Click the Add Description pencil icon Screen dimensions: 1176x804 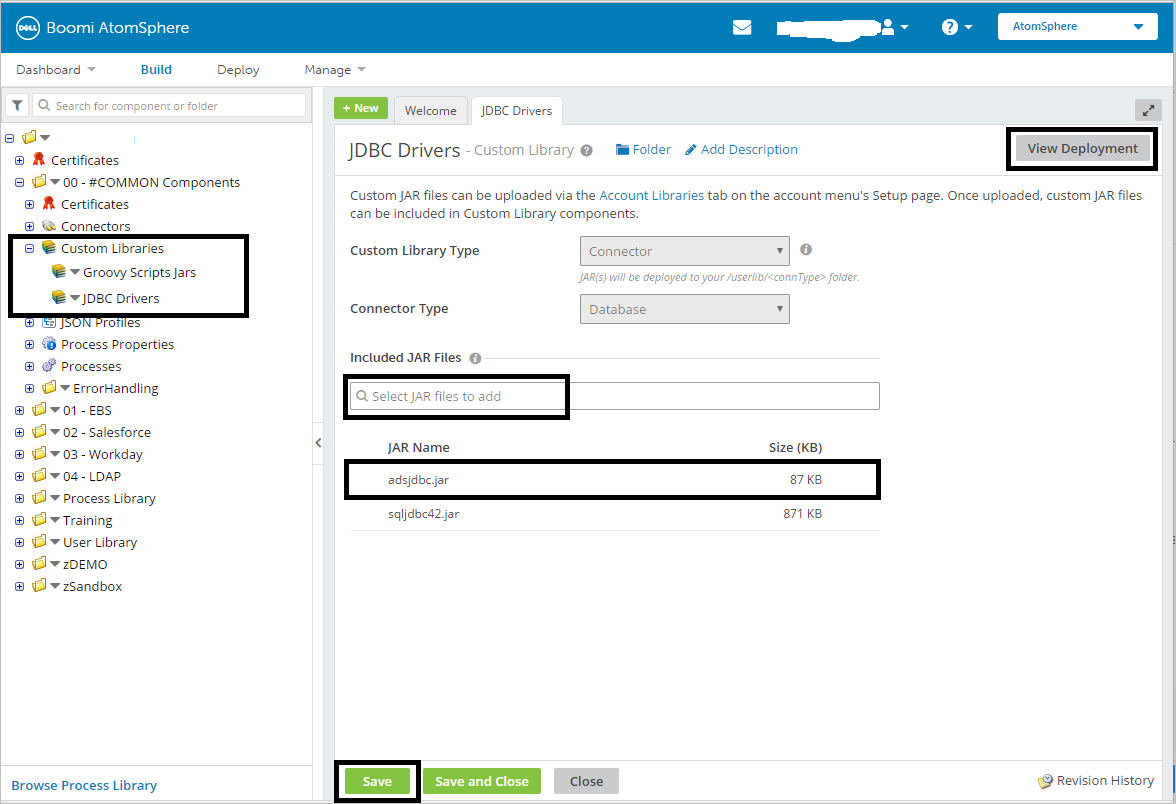(x=690, y=149)
